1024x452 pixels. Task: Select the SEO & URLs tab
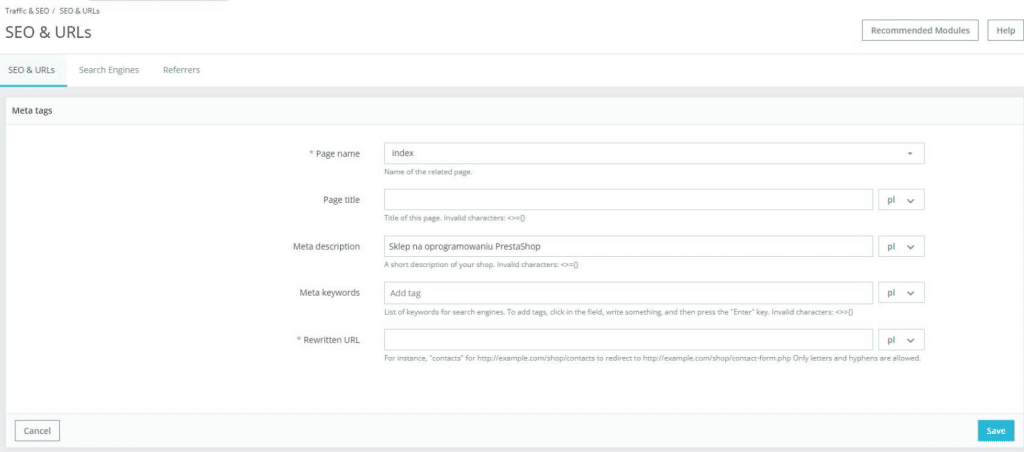[x=33, y=70]
